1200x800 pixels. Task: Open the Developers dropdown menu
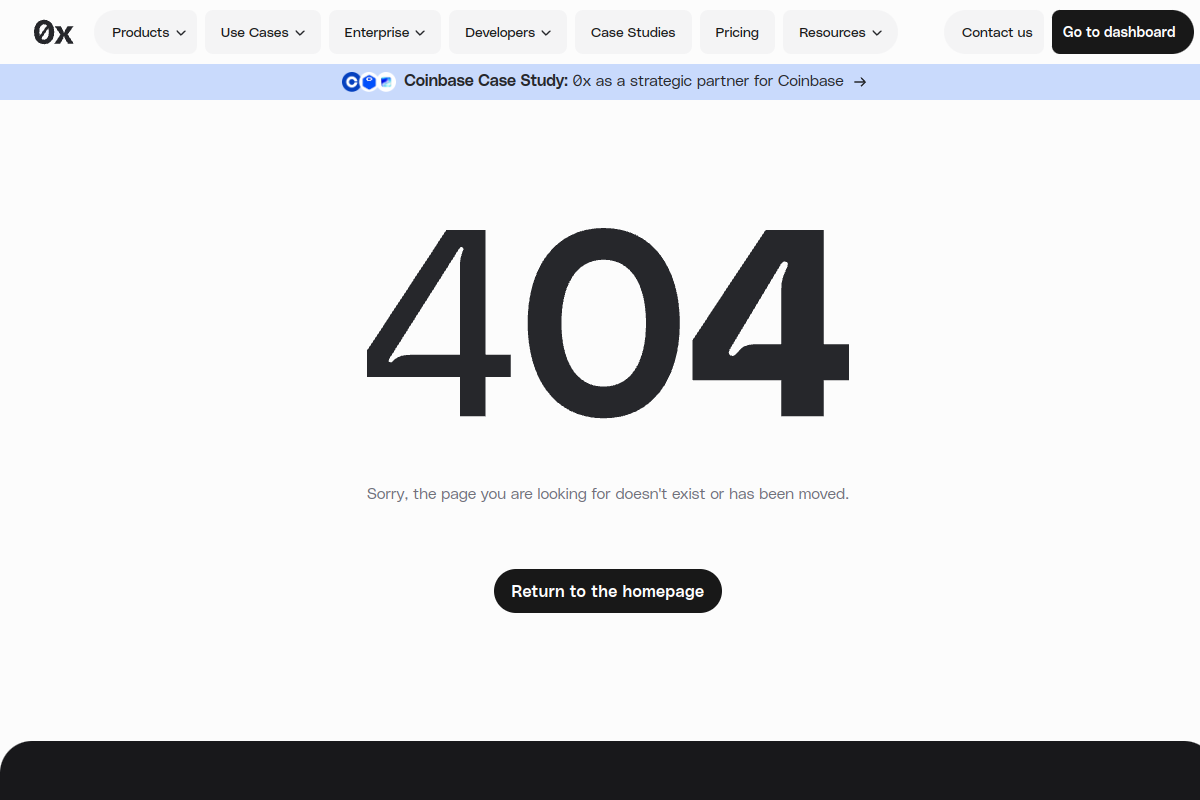point(508,32)
